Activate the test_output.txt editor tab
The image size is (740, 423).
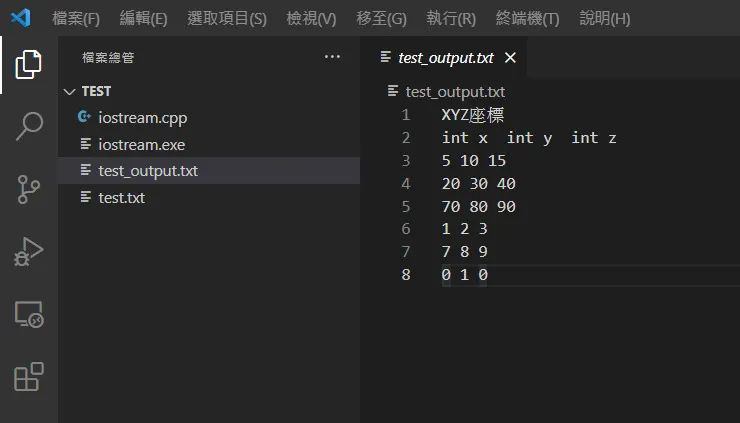446,58
